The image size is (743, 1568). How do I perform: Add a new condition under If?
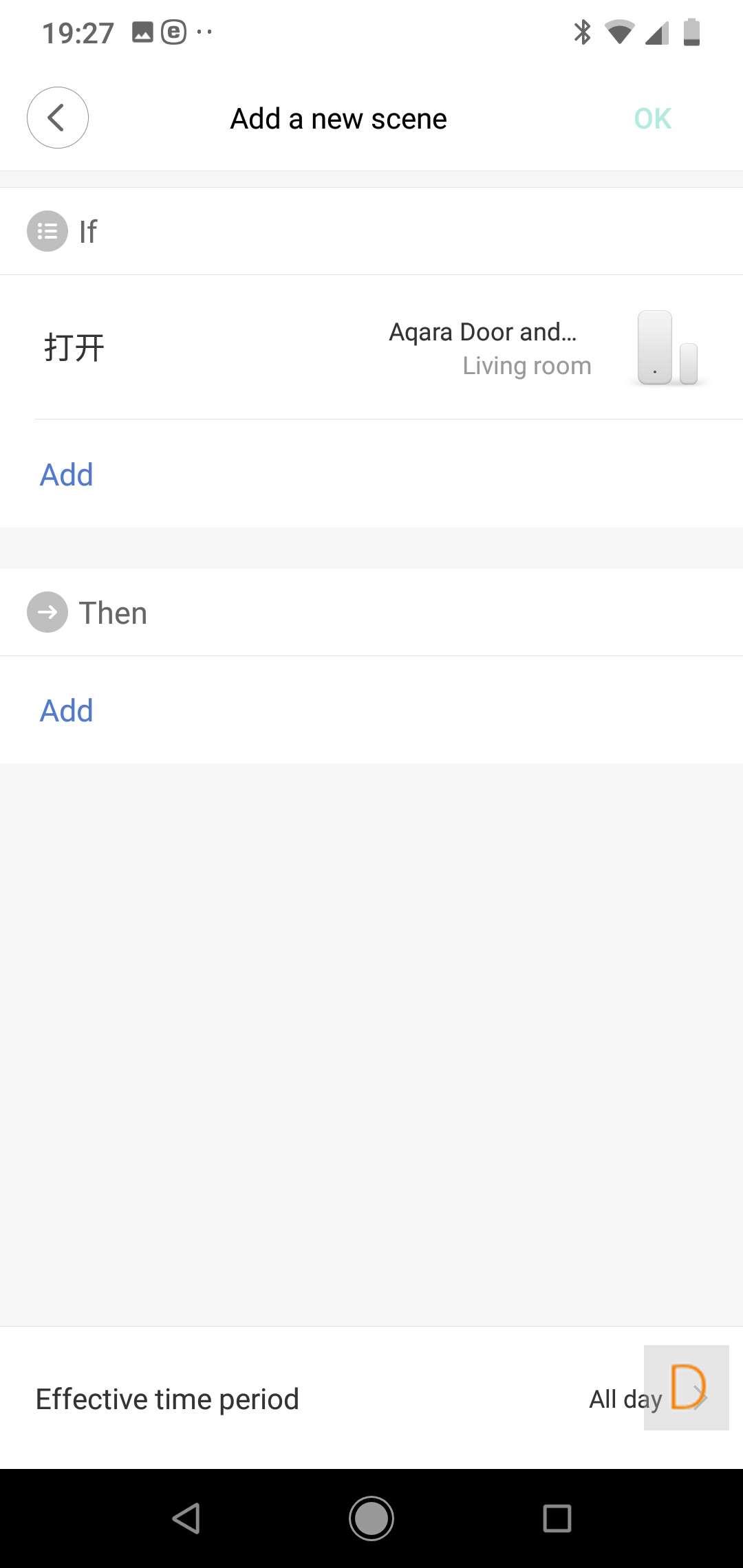[x=67, y=475]
